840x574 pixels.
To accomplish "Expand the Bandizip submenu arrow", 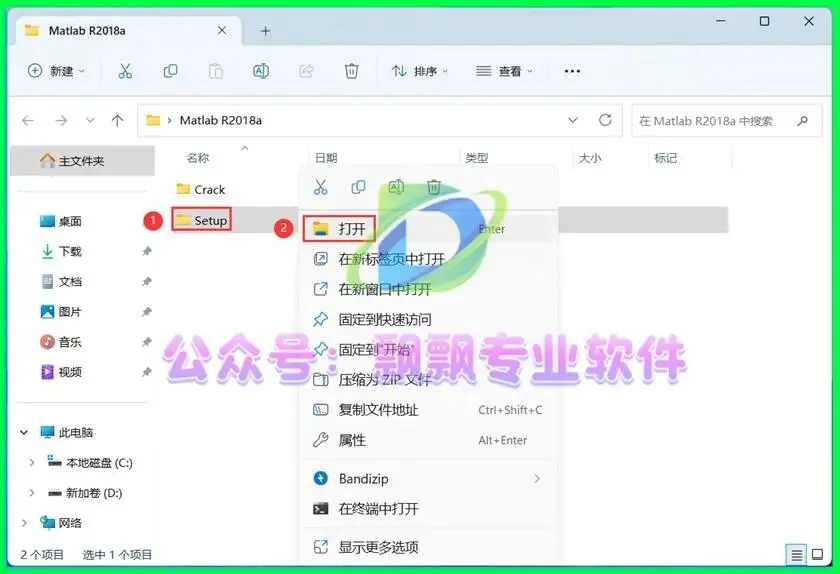I will (x=537, y=479).
